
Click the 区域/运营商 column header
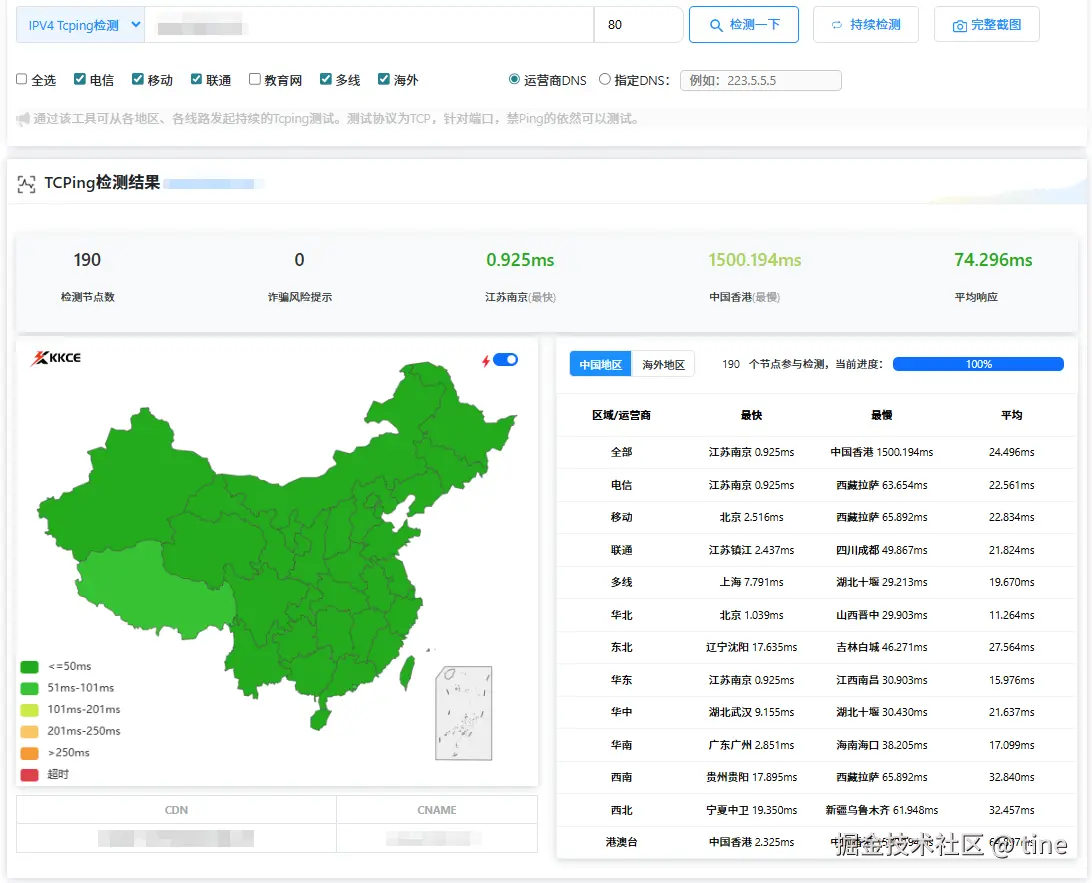621,416
